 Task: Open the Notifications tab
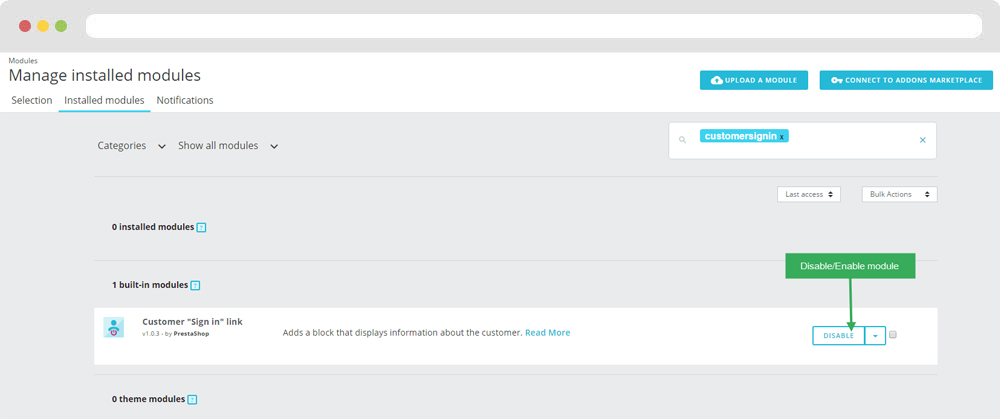(185, 101)
